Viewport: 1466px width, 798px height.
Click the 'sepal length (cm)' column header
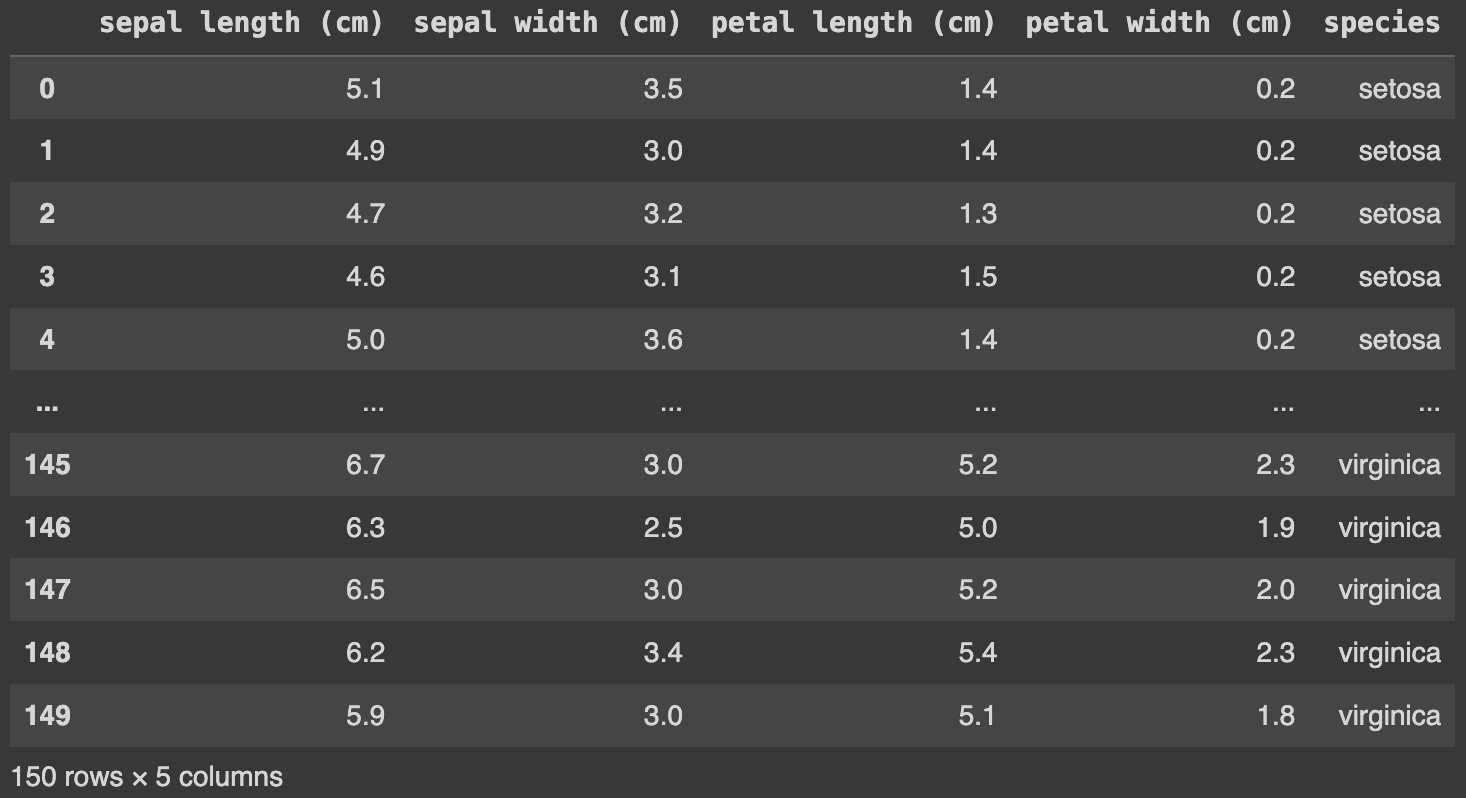click(x=241, y=24)
